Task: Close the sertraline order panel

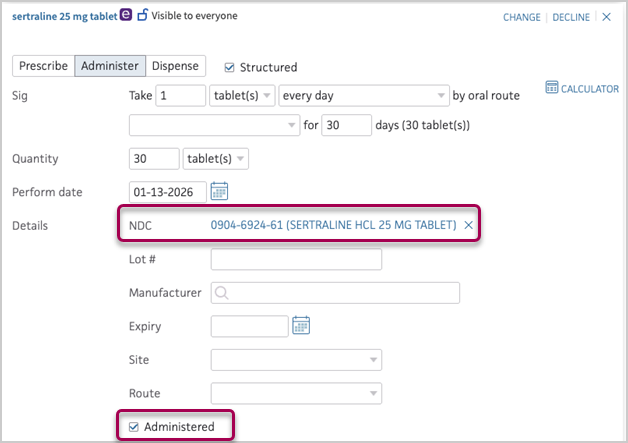Action: [606, 17]
